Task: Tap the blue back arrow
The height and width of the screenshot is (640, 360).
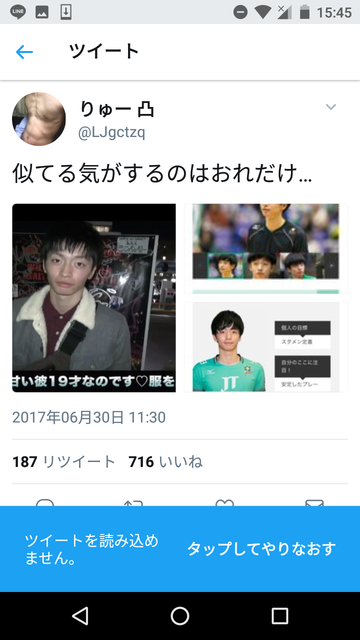Action: click(24, 52)
